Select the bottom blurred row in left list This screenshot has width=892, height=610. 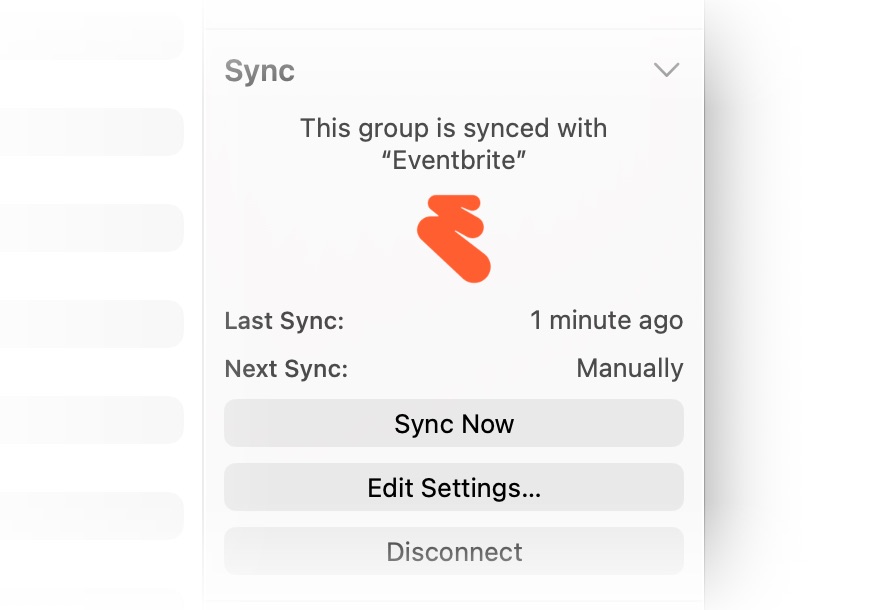pyautogui.click(x=91, y=516)
